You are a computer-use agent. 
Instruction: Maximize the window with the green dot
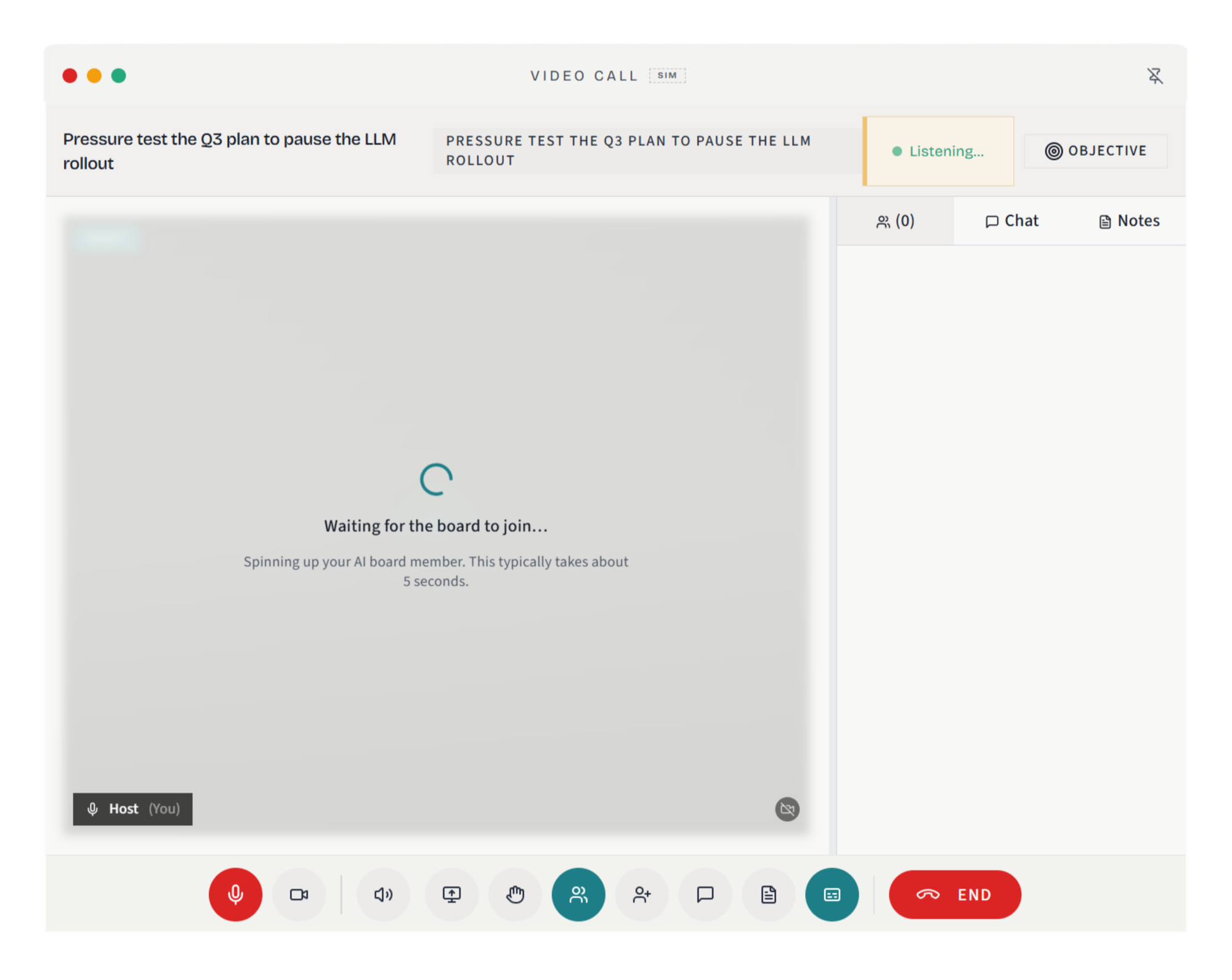(x=119, y=76)
